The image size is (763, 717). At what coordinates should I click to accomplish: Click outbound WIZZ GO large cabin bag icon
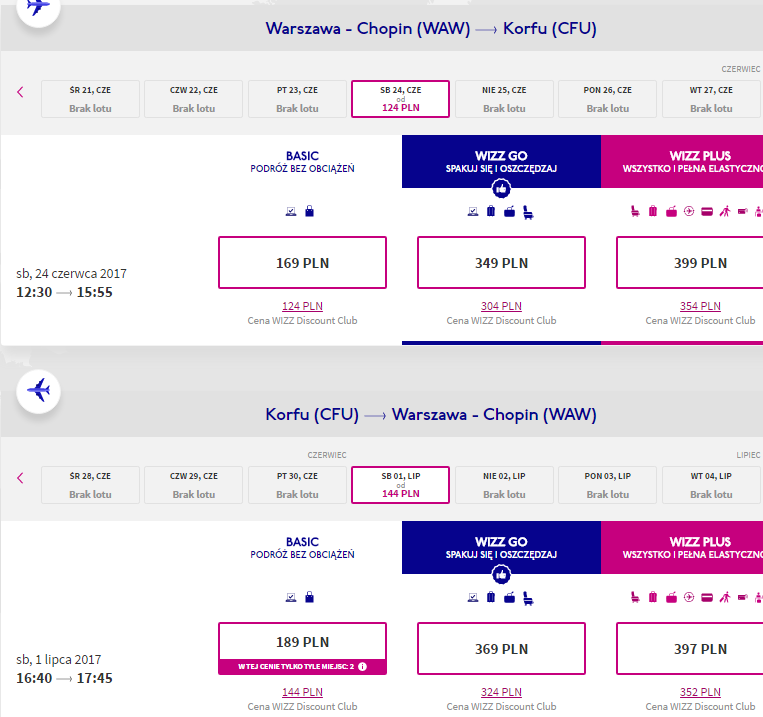point(509,212)
